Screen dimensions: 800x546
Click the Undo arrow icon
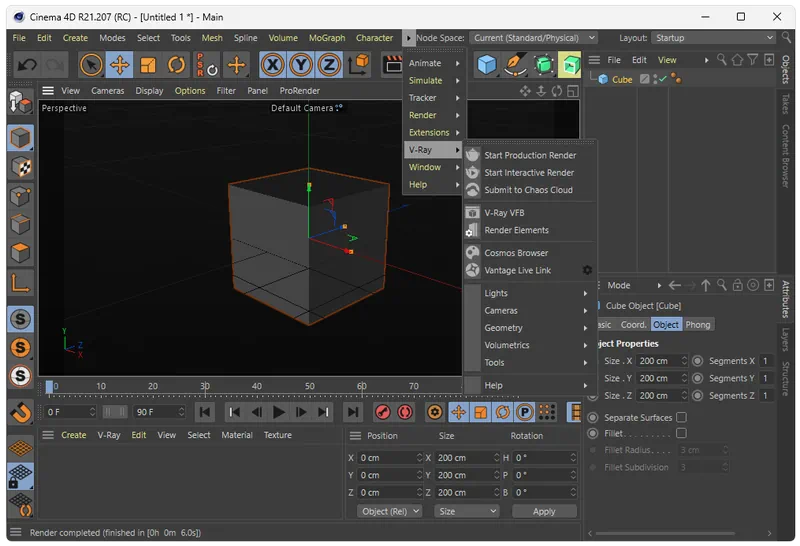click(x=27, y=65)
